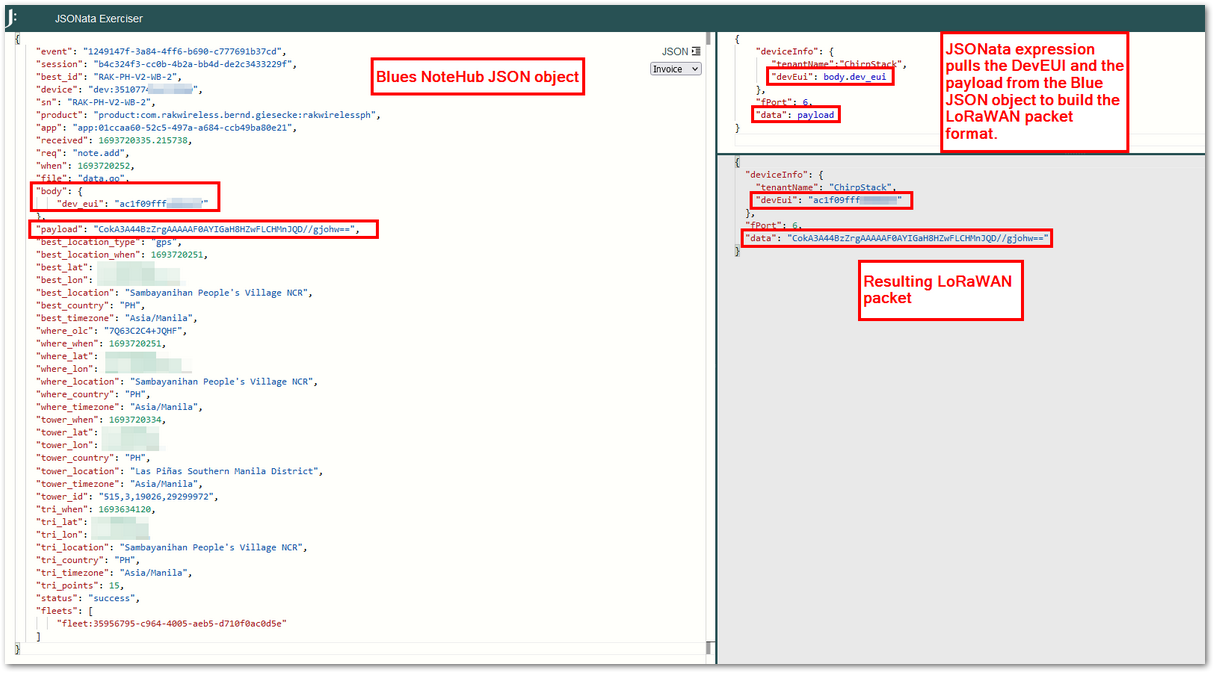The height and width of the screenshot is (673, 1214).
Task: Click the "event" line in the input JSON
Action: pos(161,50)
